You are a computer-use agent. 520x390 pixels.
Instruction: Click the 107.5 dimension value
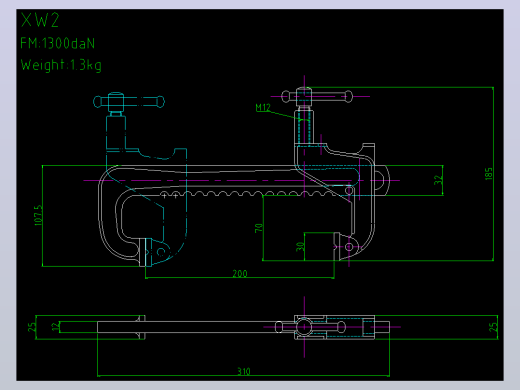point(39,215)
